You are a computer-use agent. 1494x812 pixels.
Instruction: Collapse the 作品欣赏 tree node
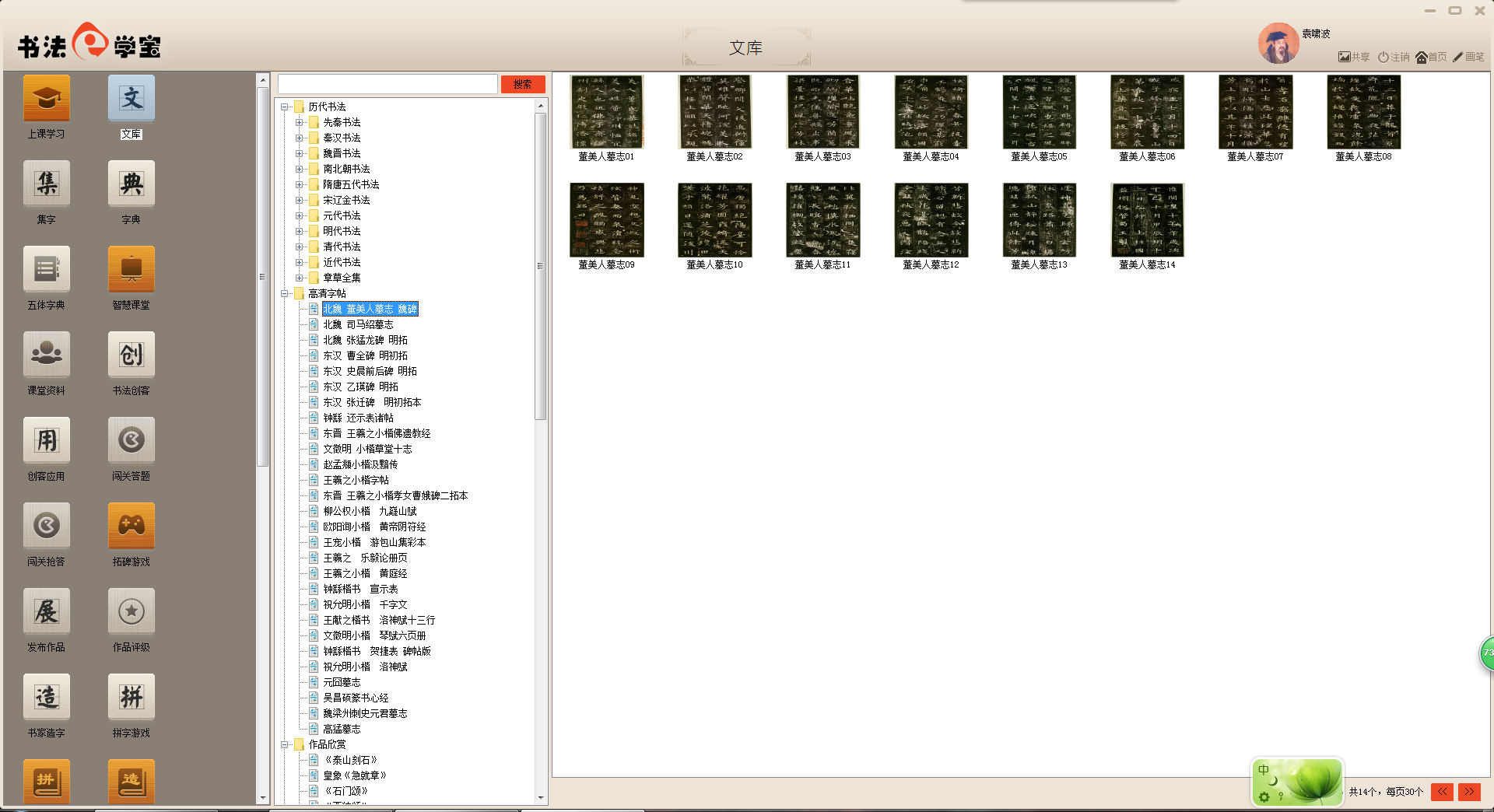pos(285,745)
